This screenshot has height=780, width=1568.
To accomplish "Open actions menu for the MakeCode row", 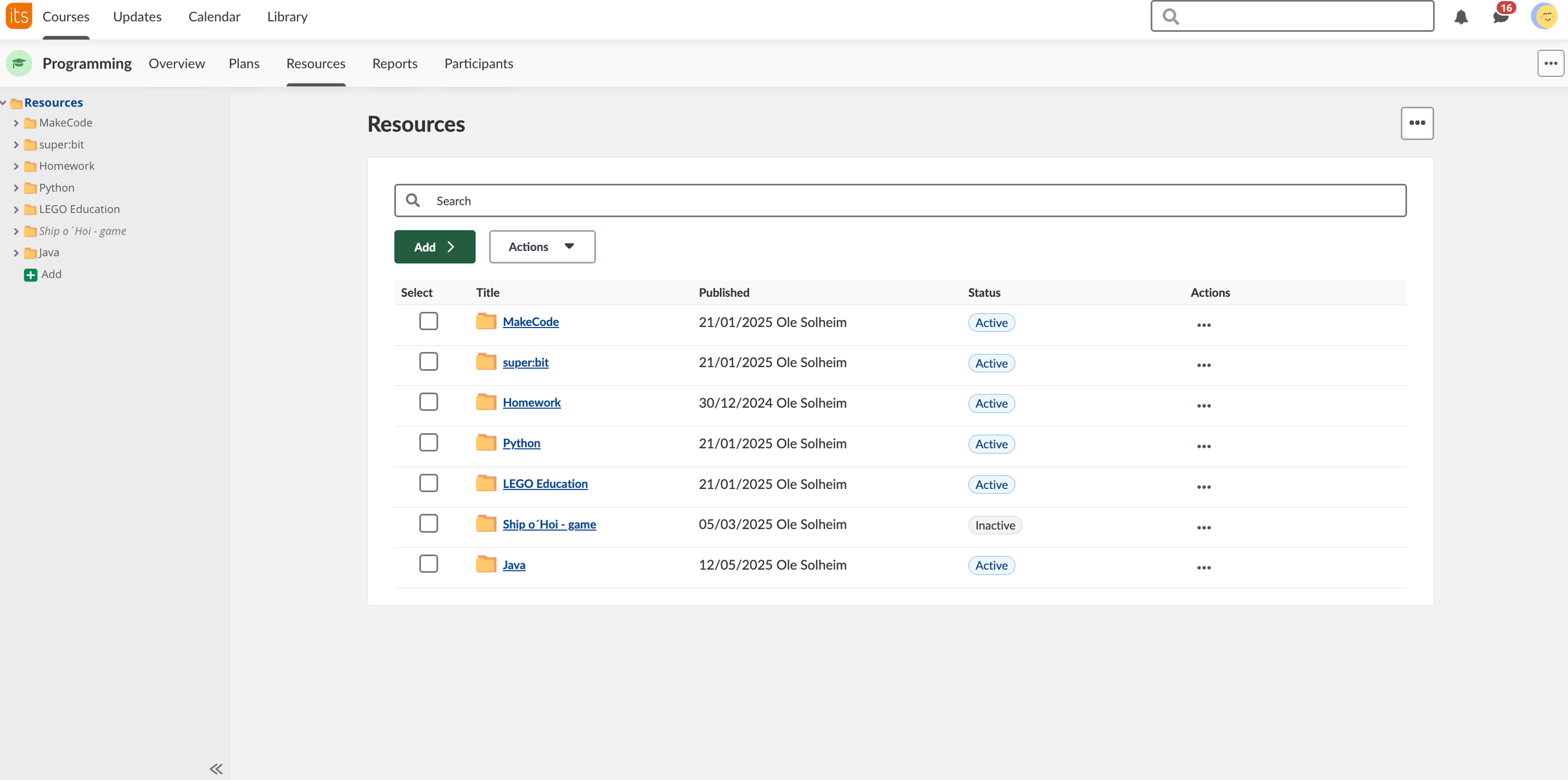I will click(1204, 325).
